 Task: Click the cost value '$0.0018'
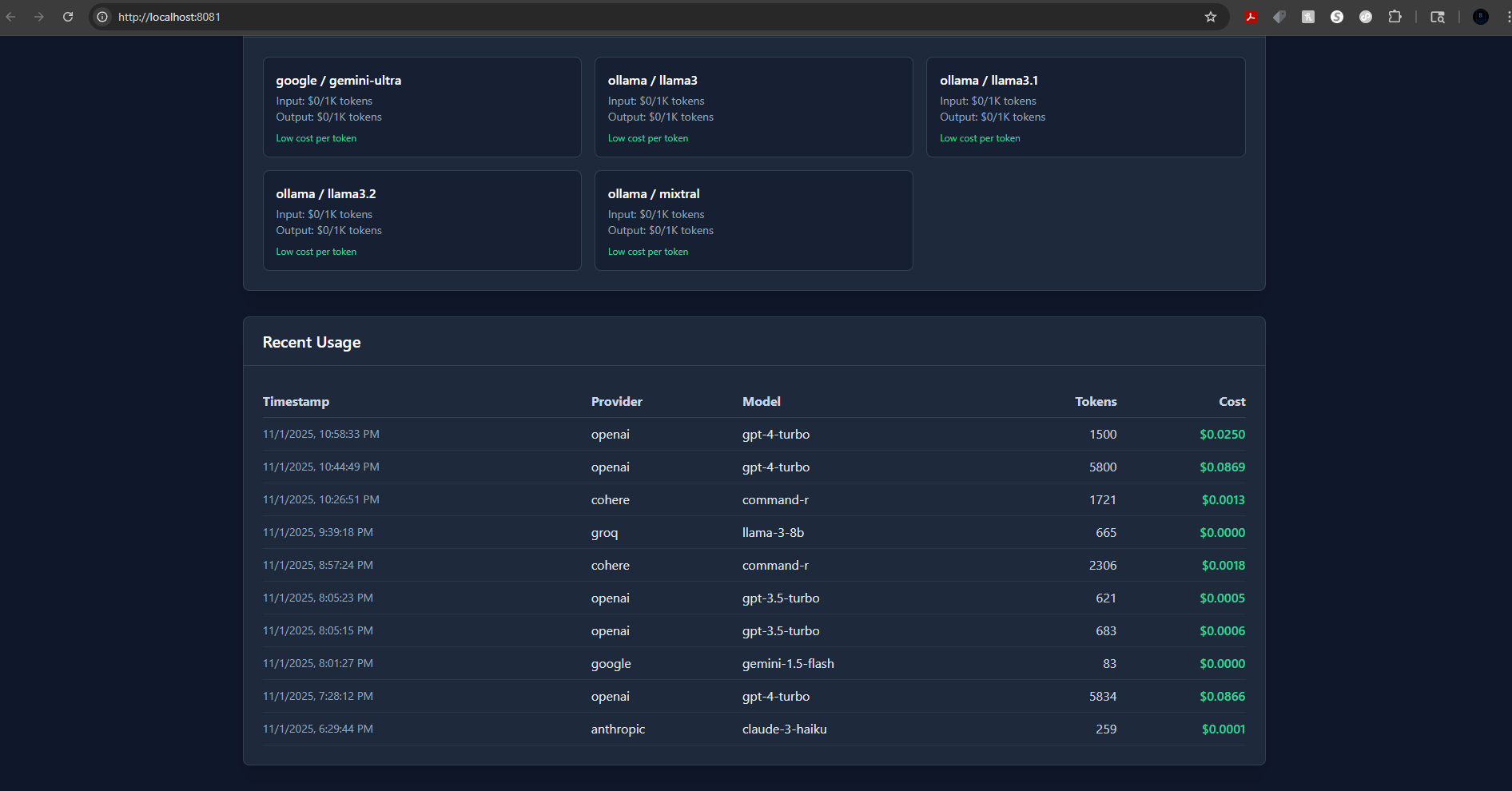pyautogui.click(x=1224, y=566)
